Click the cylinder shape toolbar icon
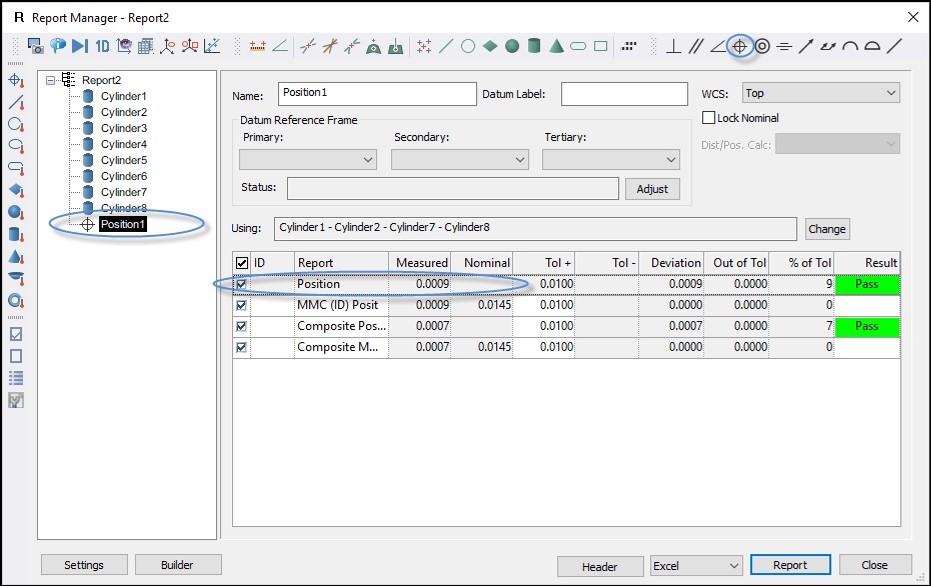The image size is (931, 586). pyautogui.click(x=534, y=46)
